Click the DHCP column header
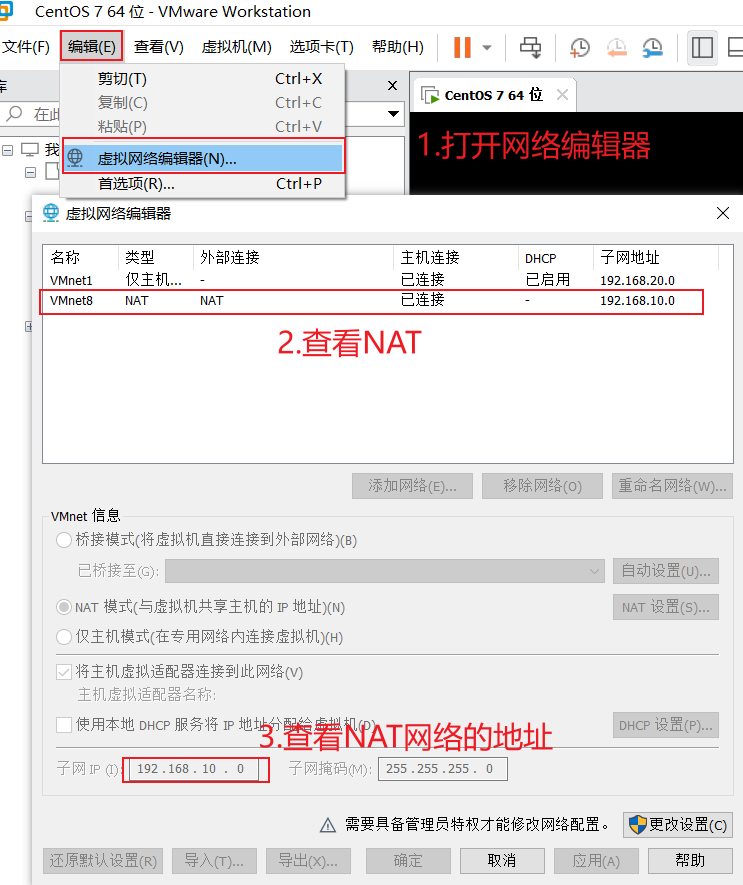 click(555, 258)
